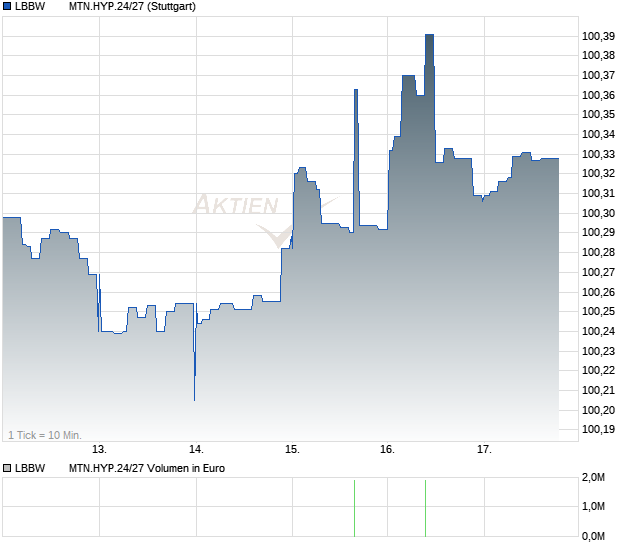Image resolution: width=620 pixels, height=546 pixels.
Task: Click the 0,0M volume axis label
Action: point(593,537)
